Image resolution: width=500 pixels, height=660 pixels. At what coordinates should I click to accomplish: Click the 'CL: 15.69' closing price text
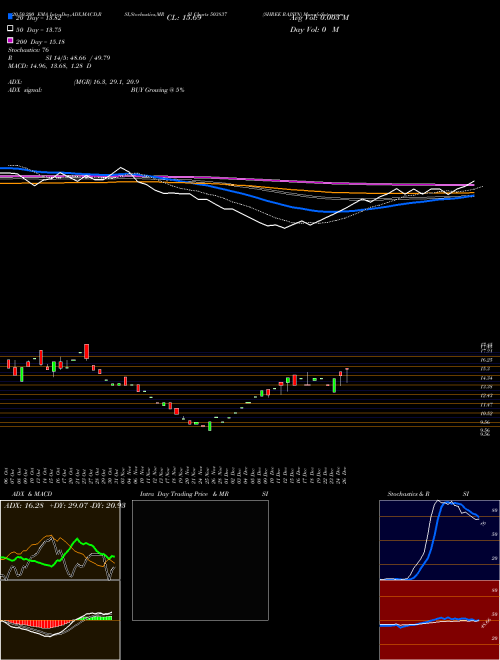tap(184, 18)
